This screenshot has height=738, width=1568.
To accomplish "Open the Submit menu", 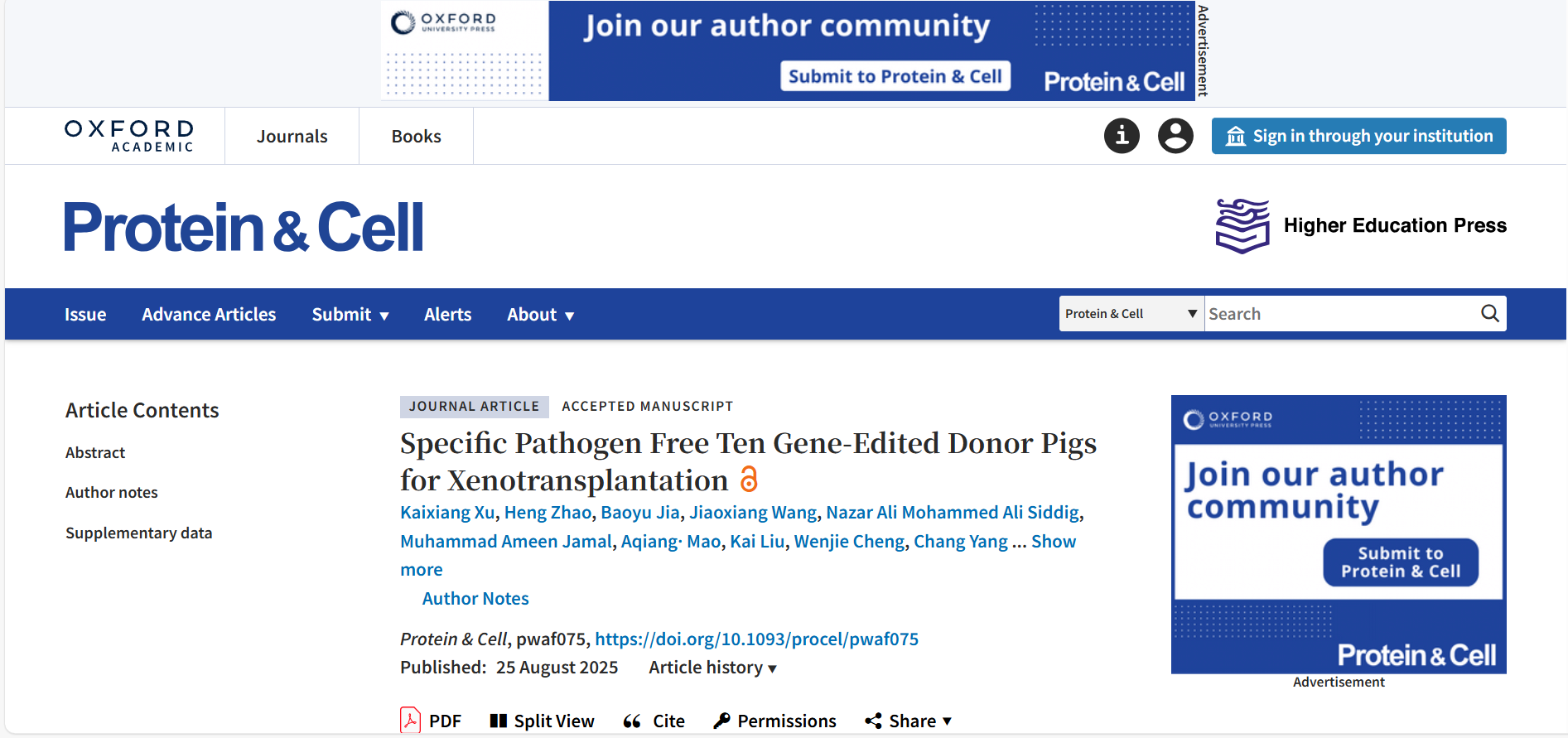I will pyautogui.click(x=350, y=315).
